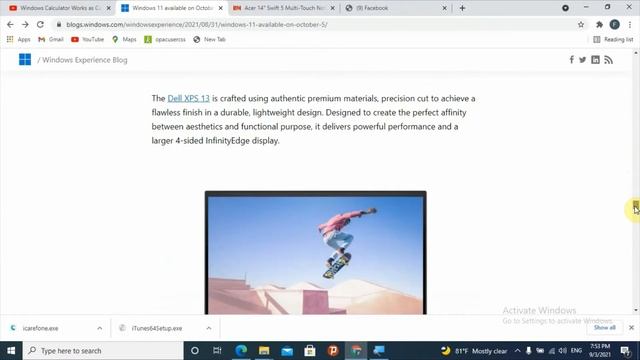The width and height of the screenshot is (640, 360).
Task: Click the skateboarder laptop image
Action: click(x=316, y=253)
